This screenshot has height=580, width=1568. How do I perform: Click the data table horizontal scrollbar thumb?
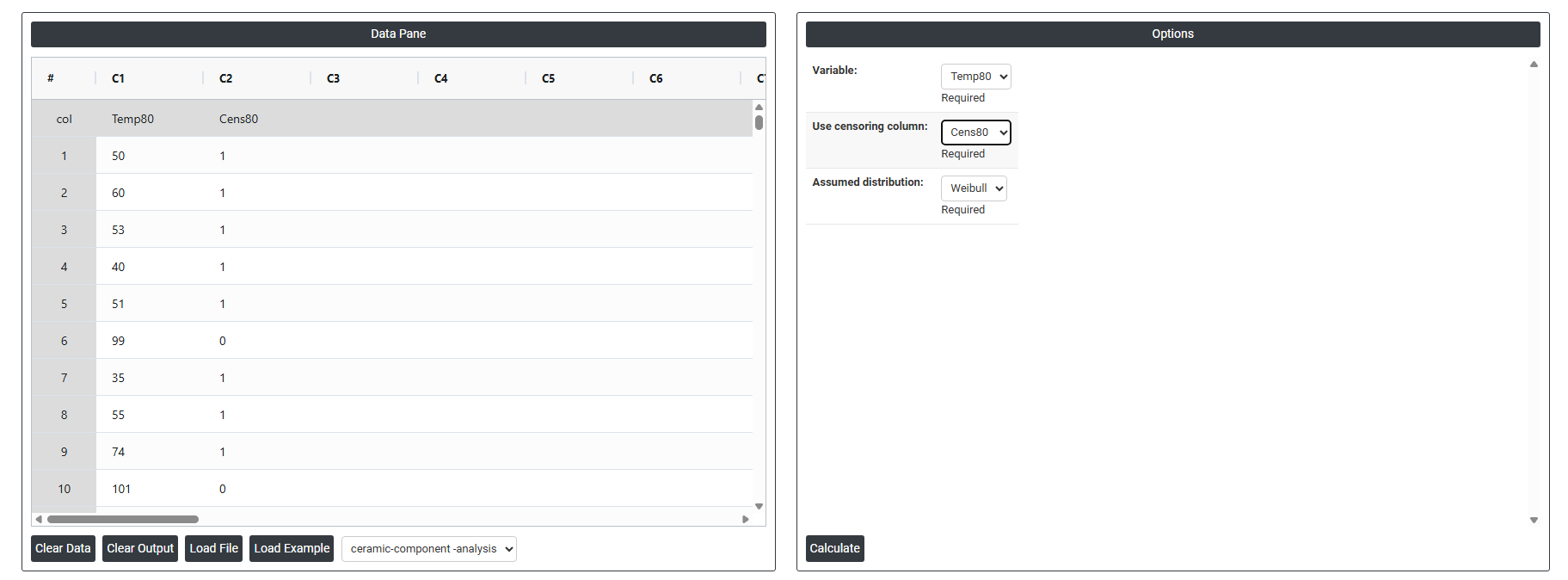(x=122, y=519)
